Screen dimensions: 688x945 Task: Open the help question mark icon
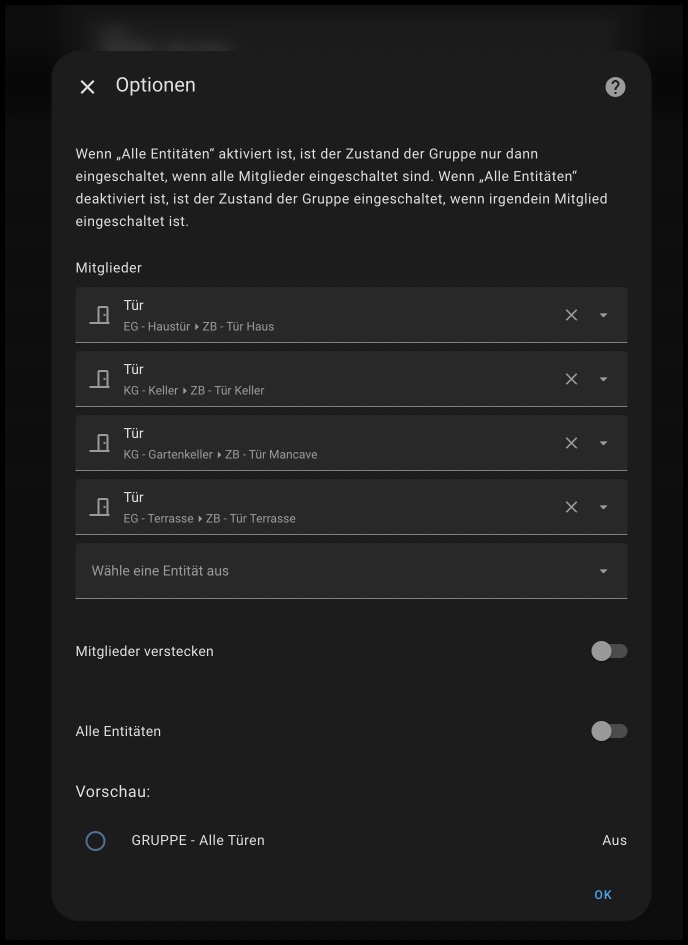click(615, 87)
